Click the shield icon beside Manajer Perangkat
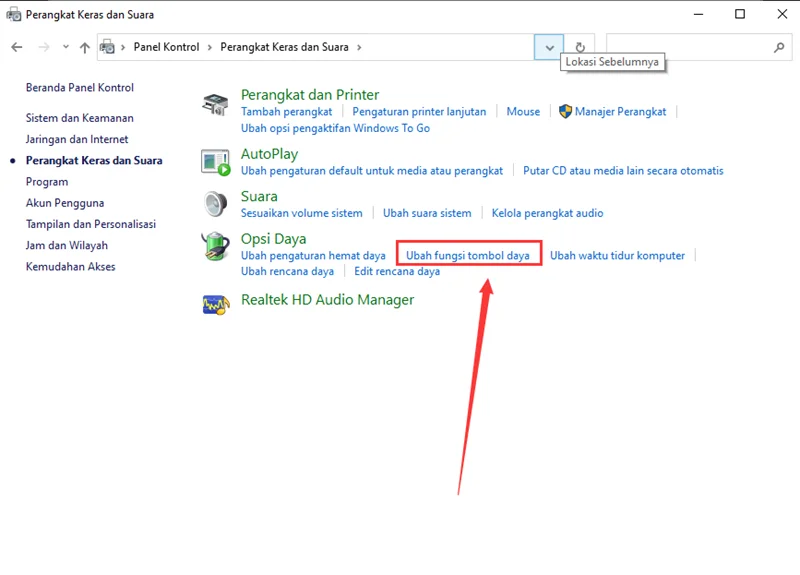 [565, 111]
